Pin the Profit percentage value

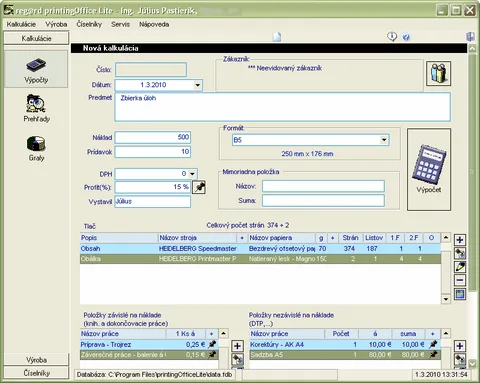(x=199, y=187)
